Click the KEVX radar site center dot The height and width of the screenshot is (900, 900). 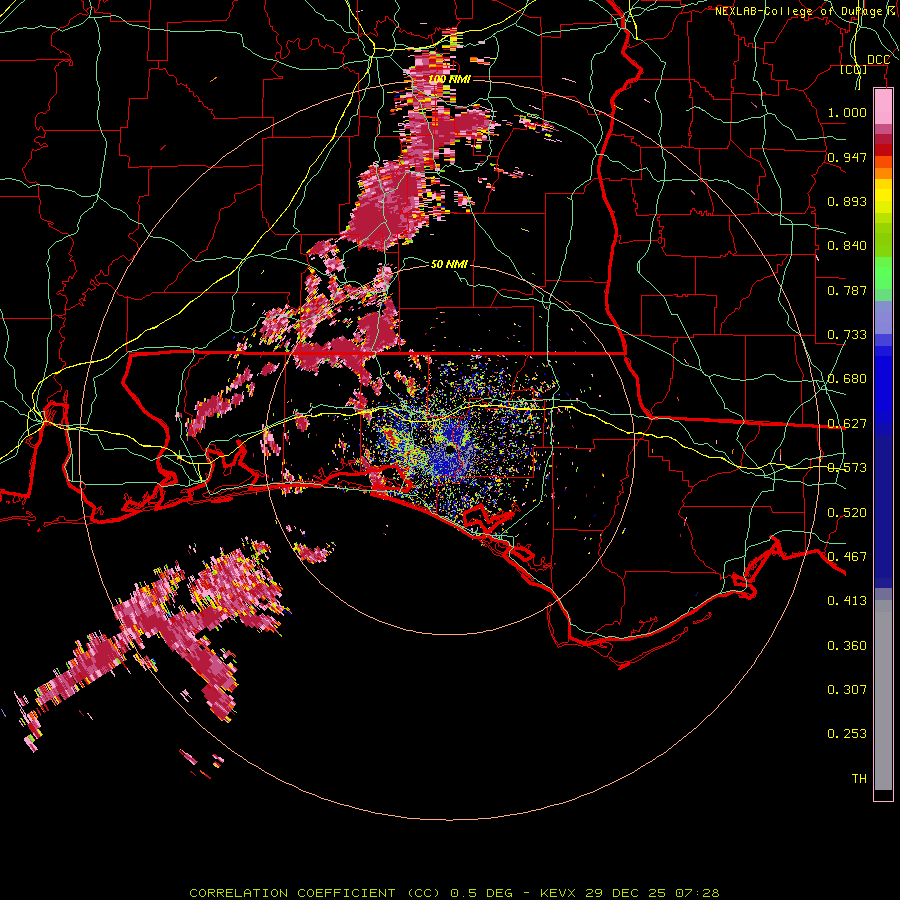click(x=450, y=448)
